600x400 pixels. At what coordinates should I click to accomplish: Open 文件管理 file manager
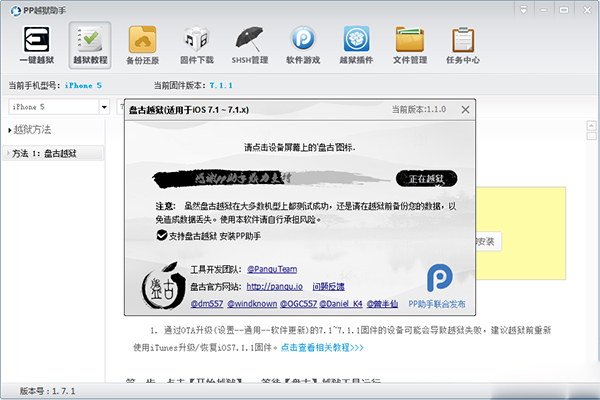click(410, 46)
